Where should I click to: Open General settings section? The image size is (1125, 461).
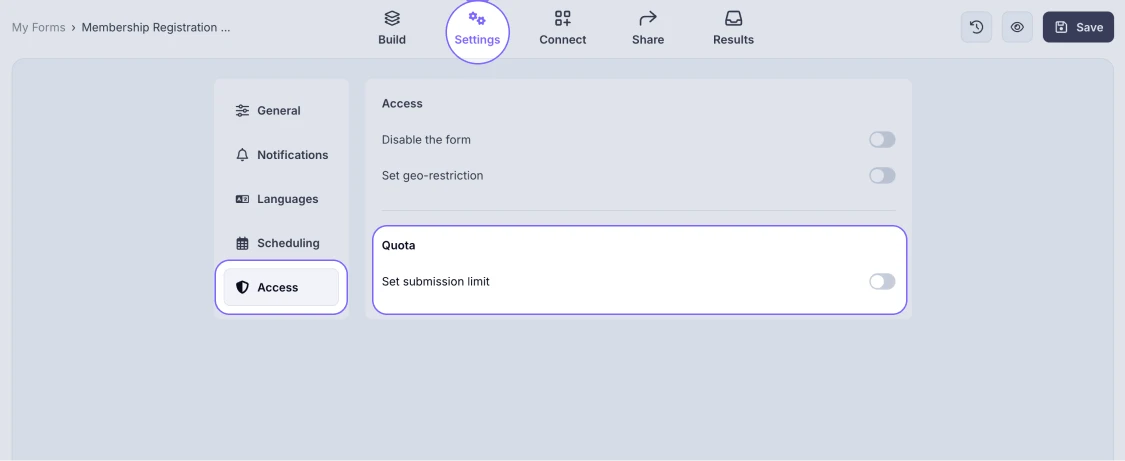281,110
